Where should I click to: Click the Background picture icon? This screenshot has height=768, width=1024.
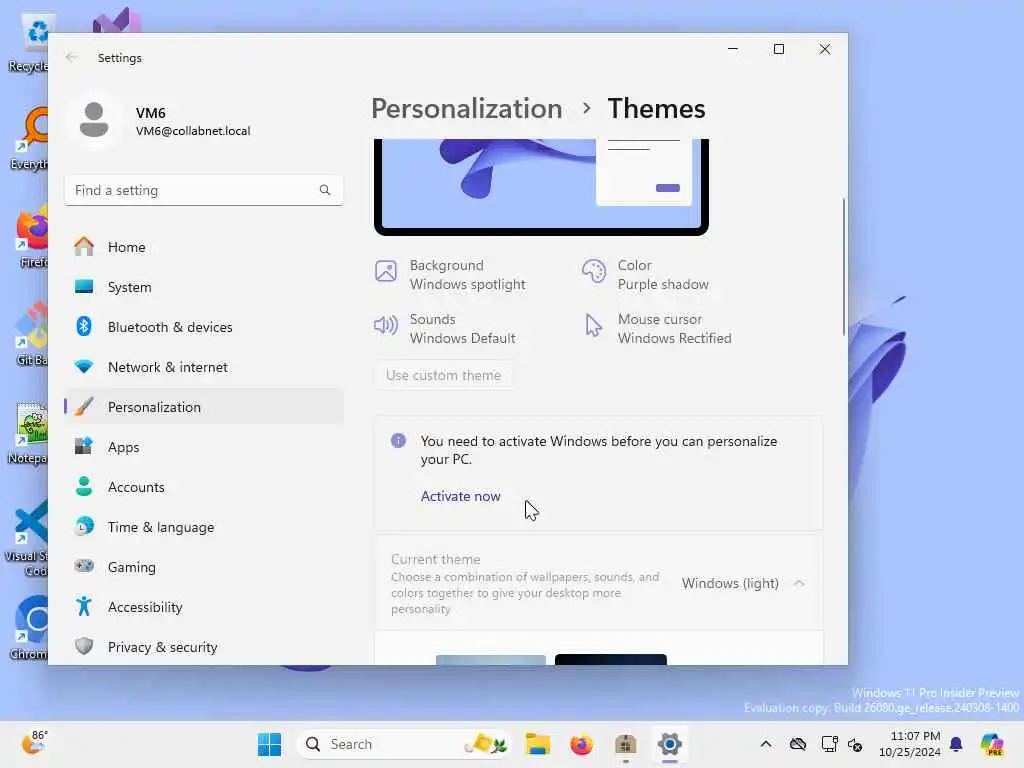tap(386, 271)
